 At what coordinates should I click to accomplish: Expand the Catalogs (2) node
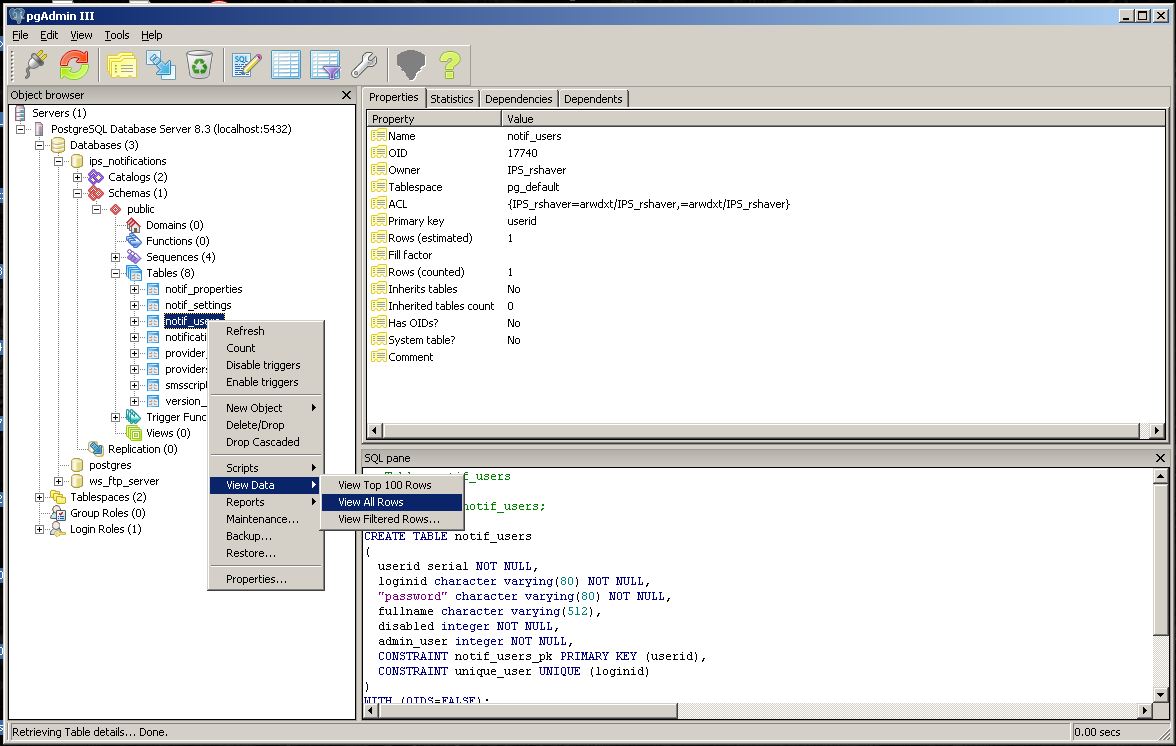click(77, 178)
